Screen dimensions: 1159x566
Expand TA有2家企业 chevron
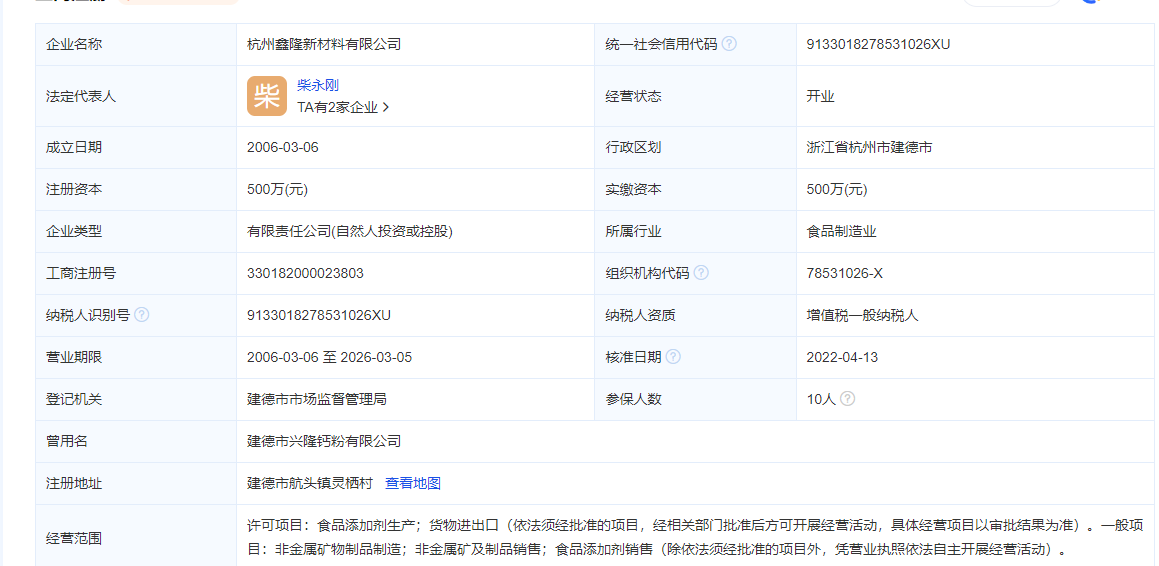click(387, 107)
